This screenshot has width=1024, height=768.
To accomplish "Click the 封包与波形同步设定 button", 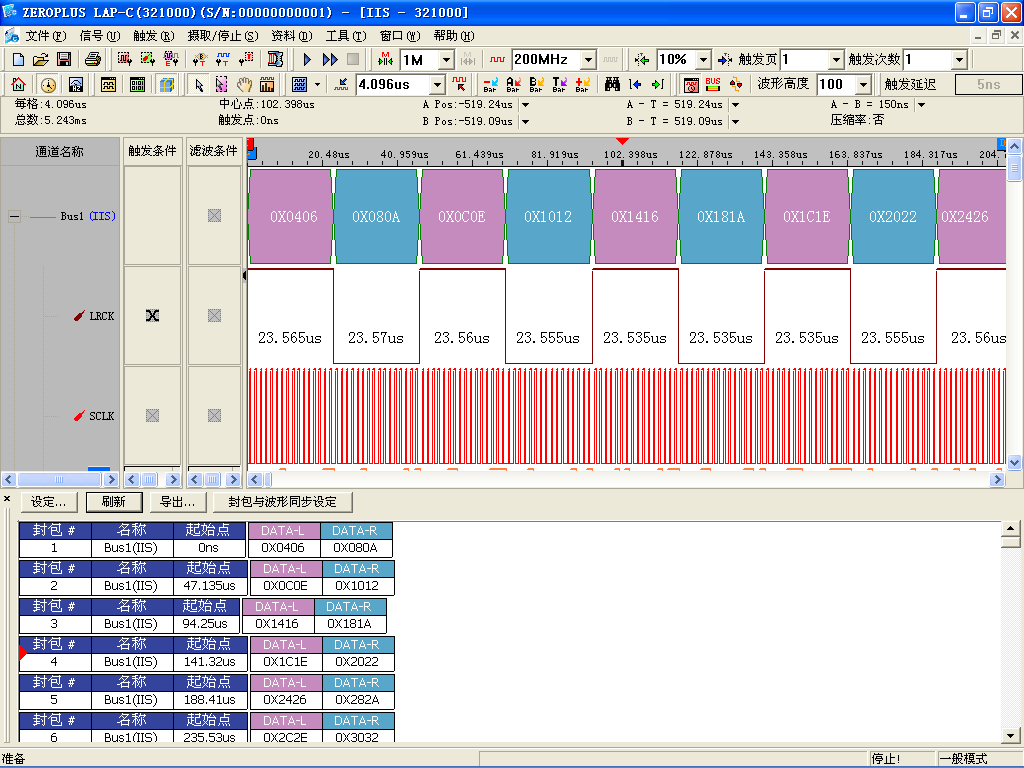I will [282, 502].
